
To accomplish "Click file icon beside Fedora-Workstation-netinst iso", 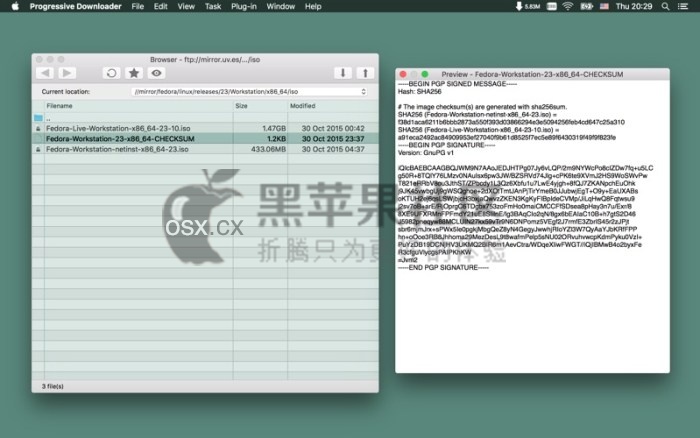I will pos(38,150).
